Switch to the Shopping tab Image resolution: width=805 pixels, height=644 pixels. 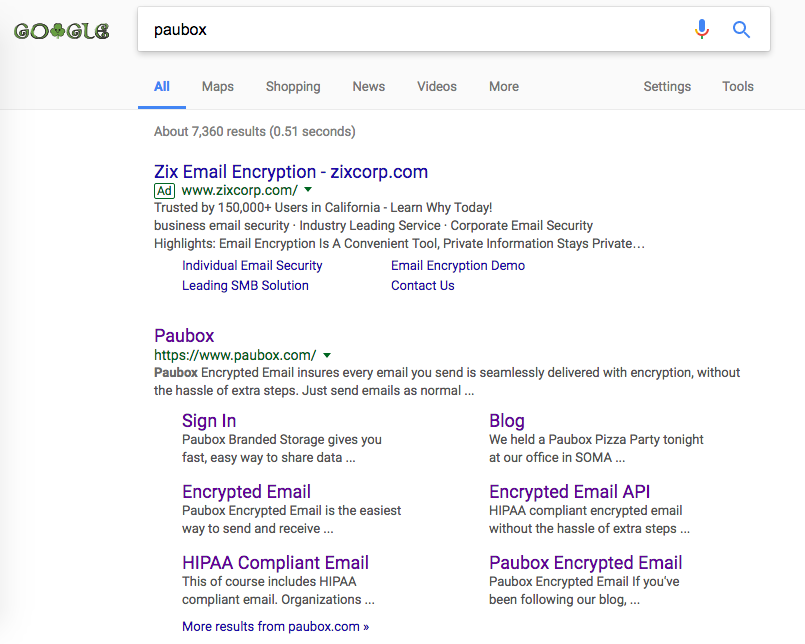coord(293,87)
